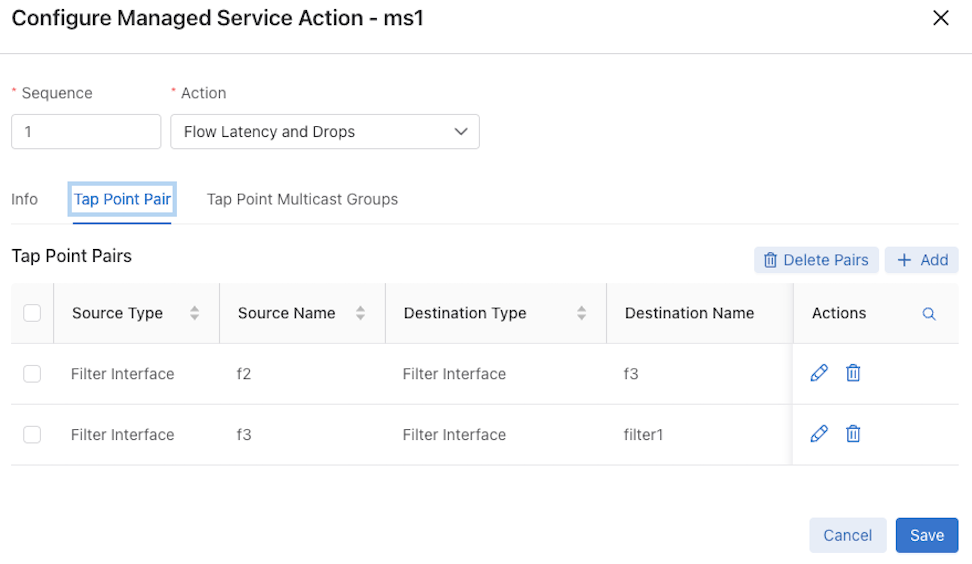
Task: Edit the f2 to f3 pair
Action: click(x=819, y=373)
